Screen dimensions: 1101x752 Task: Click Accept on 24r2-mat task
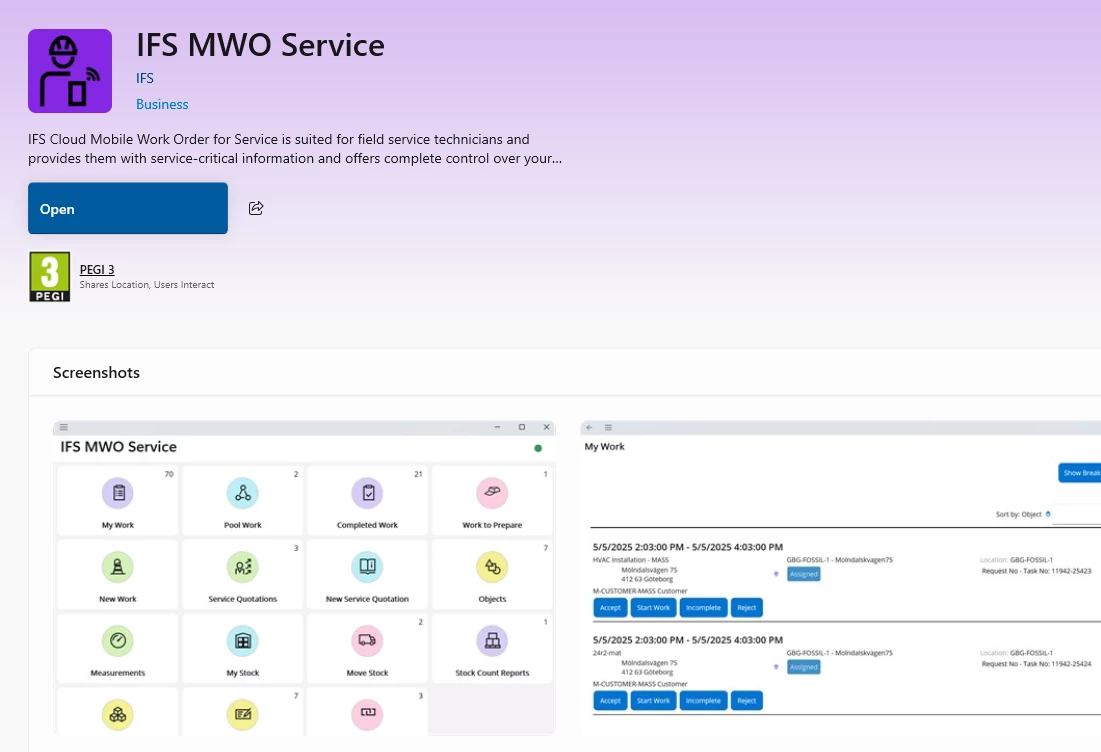[610, 700]
